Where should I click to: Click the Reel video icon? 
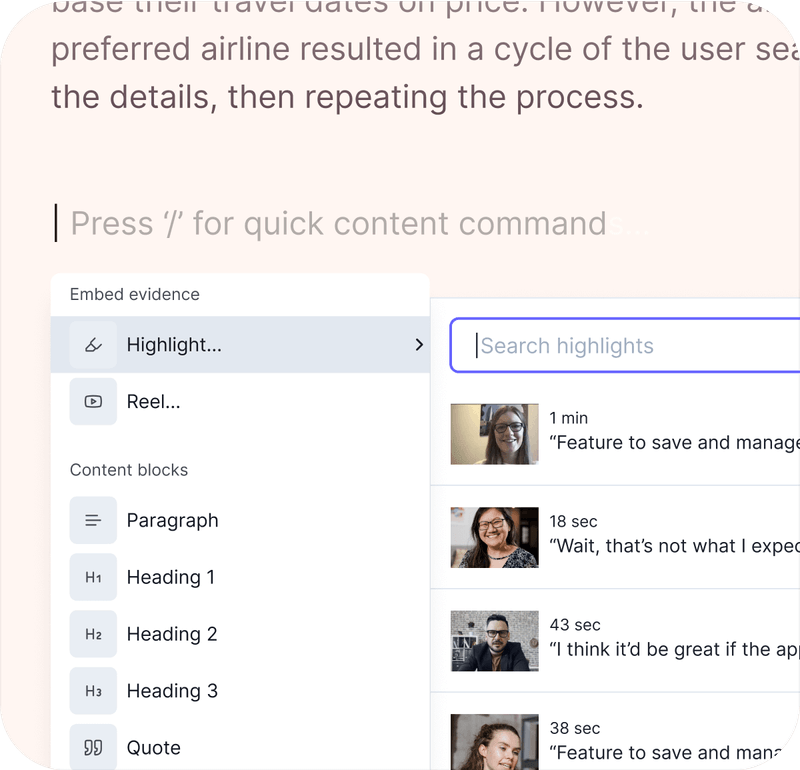(x=92, y=401)
